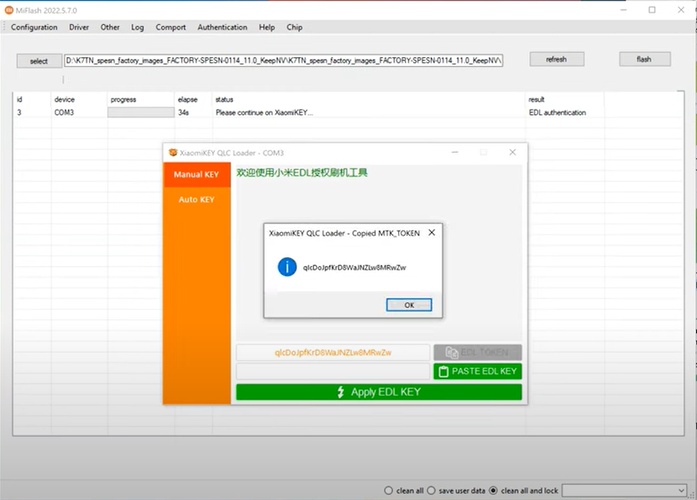Click the empty EDL key input field
Viewport: 697px width, 500px height.
pos(333,371)
